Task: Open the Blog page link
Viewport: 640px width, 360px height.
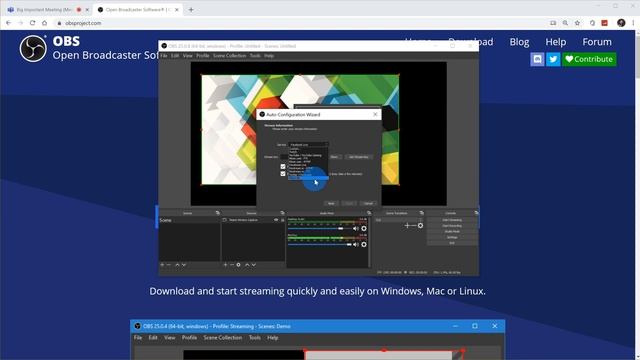Action: tap(519, 42)
